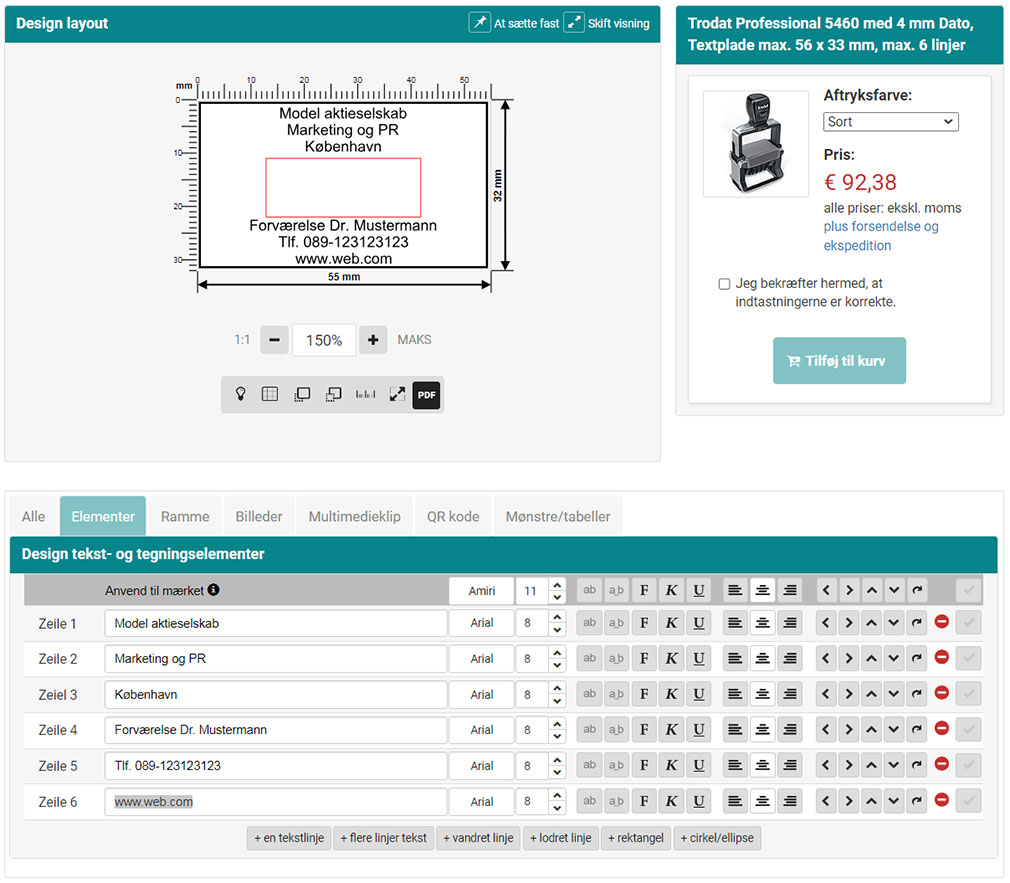Viewport: 1010px width, 883px height.
Task: Click the lightbulb hint icon
Action: (x=240, y=395)
